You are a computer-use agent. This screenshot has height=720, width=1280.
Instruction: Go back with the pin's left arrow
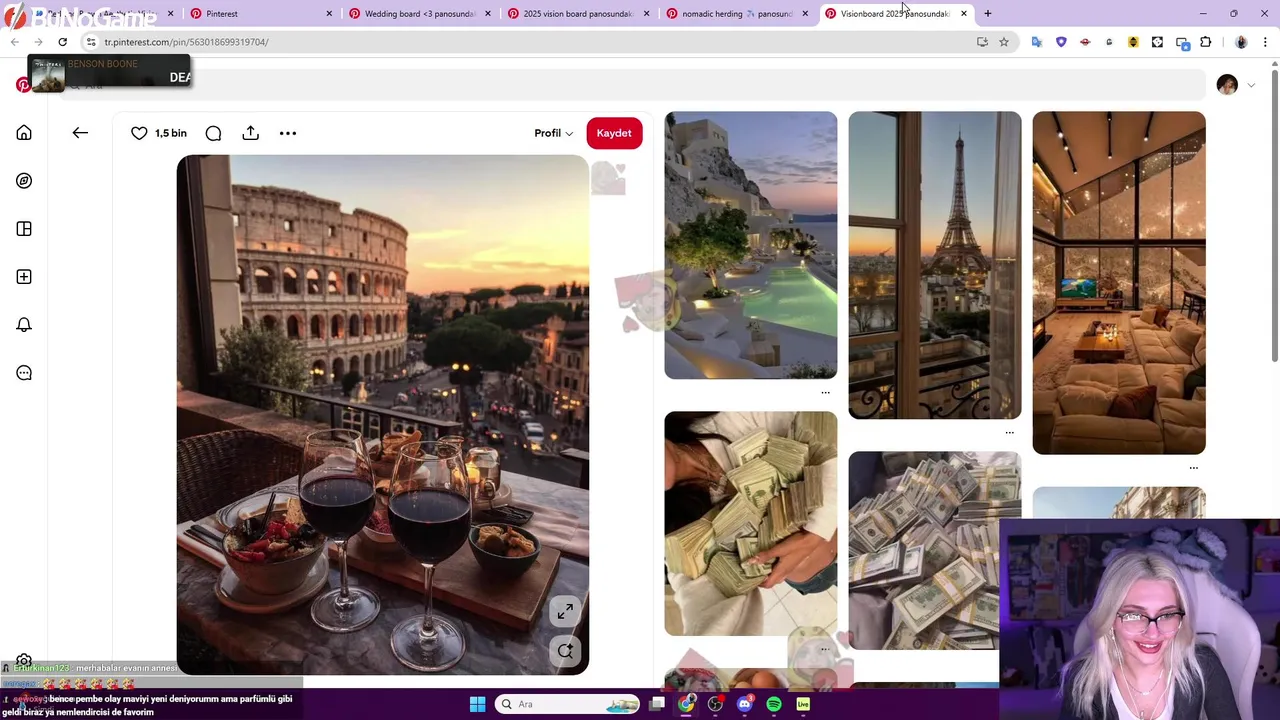80,133
